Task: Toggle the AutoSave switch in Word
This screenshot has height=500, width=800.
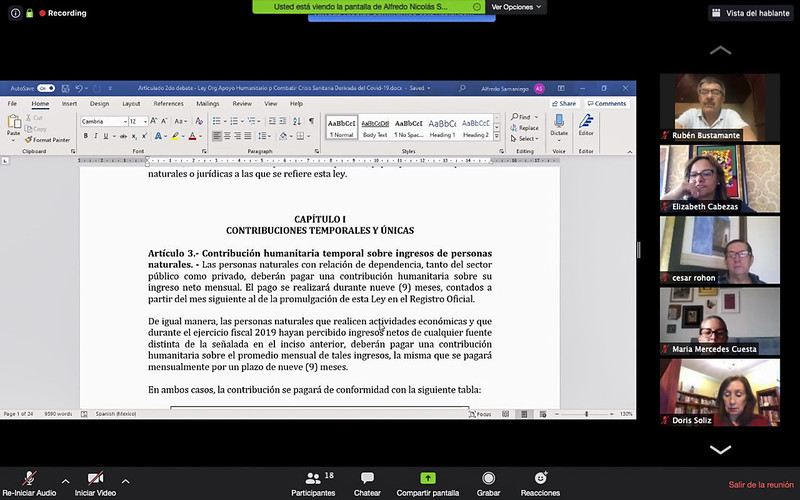Action: [46, 88]
